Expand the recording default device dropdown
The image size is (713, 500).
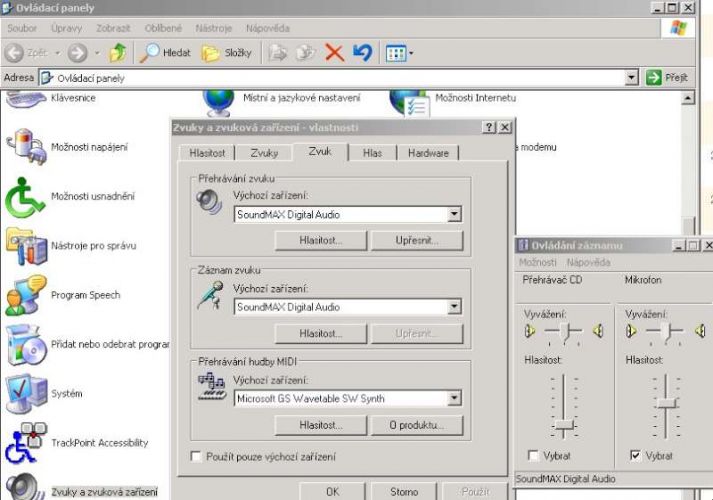click(454, 307)
